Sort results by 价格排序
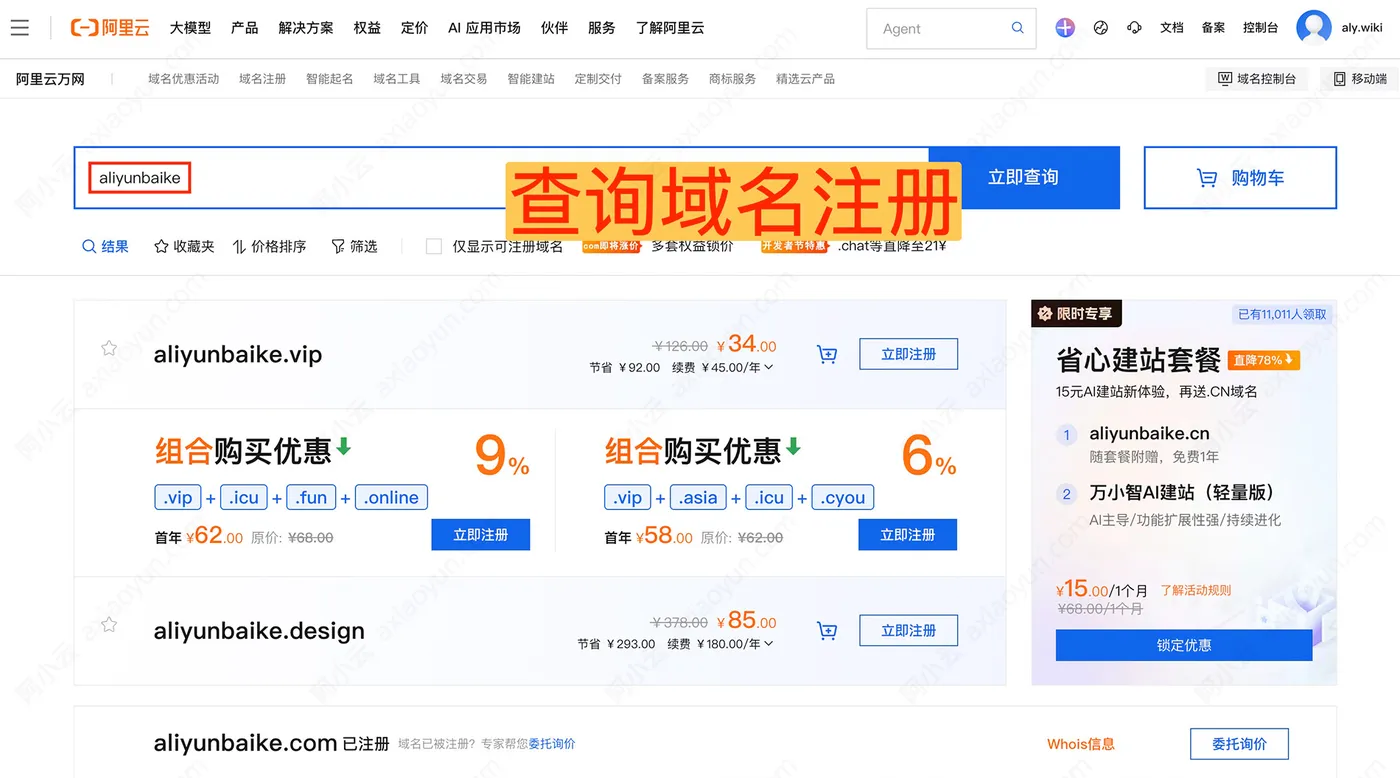Viewport: 1400px width, 778px height. tap(269, 246)
